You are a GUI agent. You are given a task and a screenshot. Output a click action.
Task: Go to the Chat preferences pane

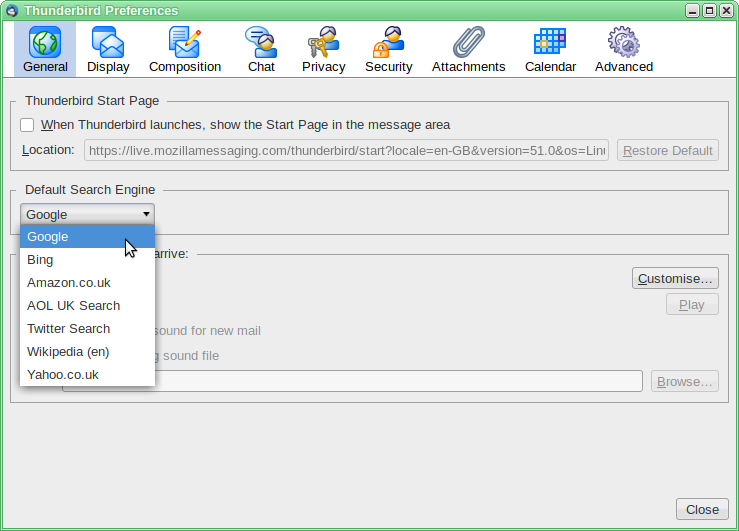(261, 49)
